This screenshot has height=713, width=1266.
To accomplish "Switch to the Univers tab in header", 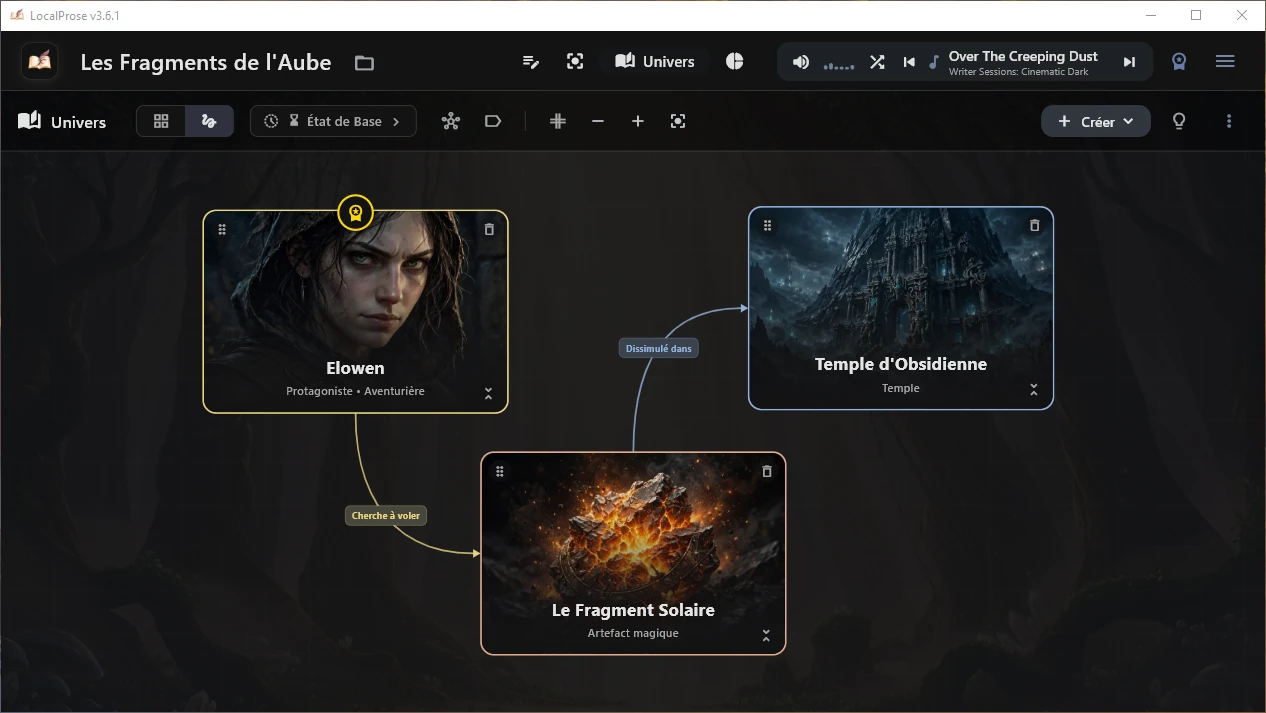I will pos(655,62).
